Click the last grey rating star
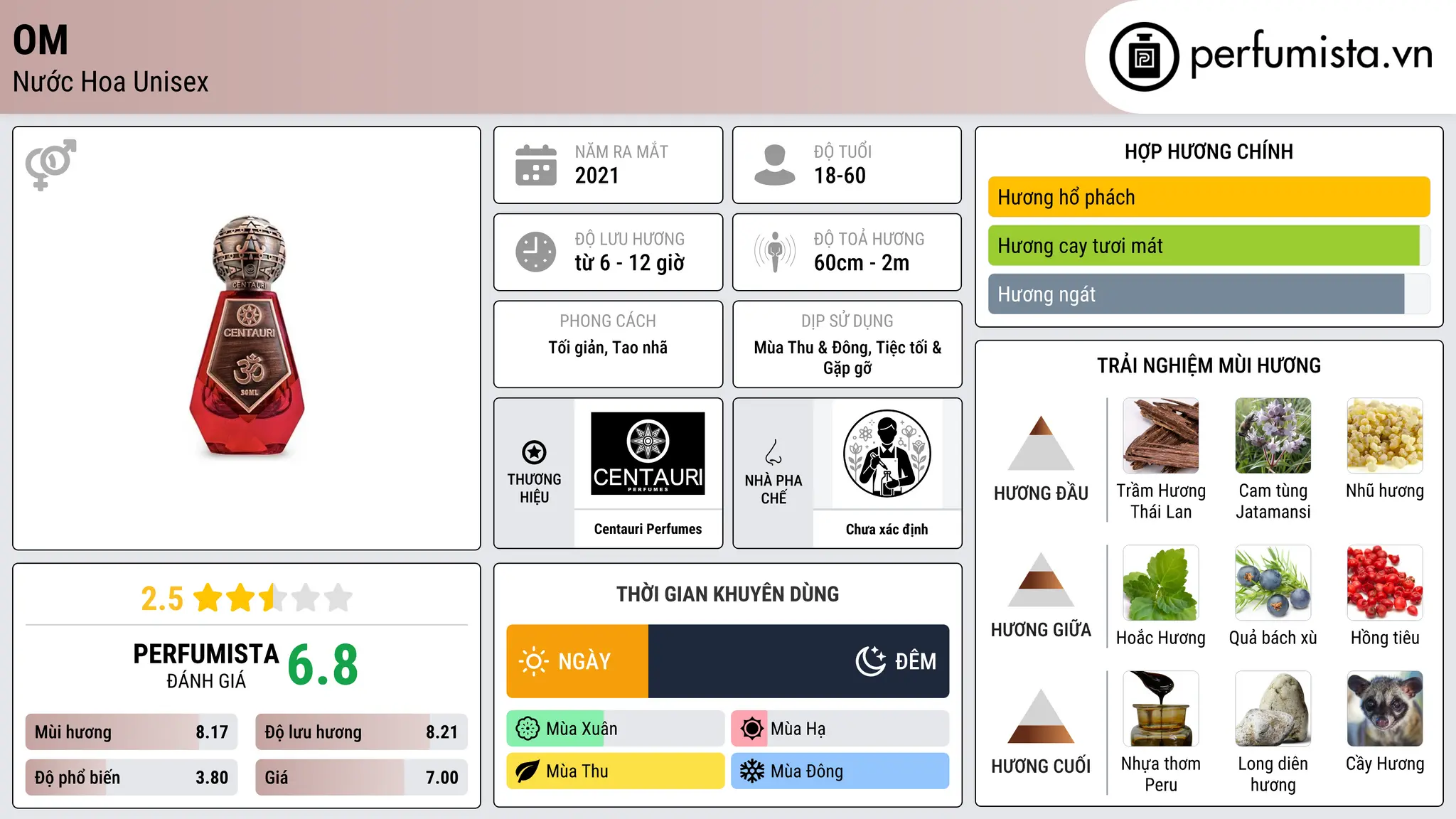 pos(338,597)
